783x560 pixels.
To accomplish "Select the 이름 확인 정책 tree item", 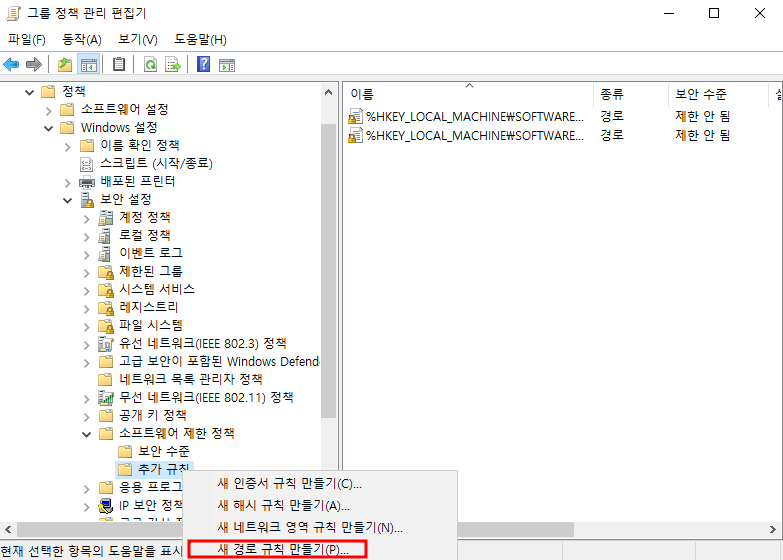I will [x=140, y=145].
